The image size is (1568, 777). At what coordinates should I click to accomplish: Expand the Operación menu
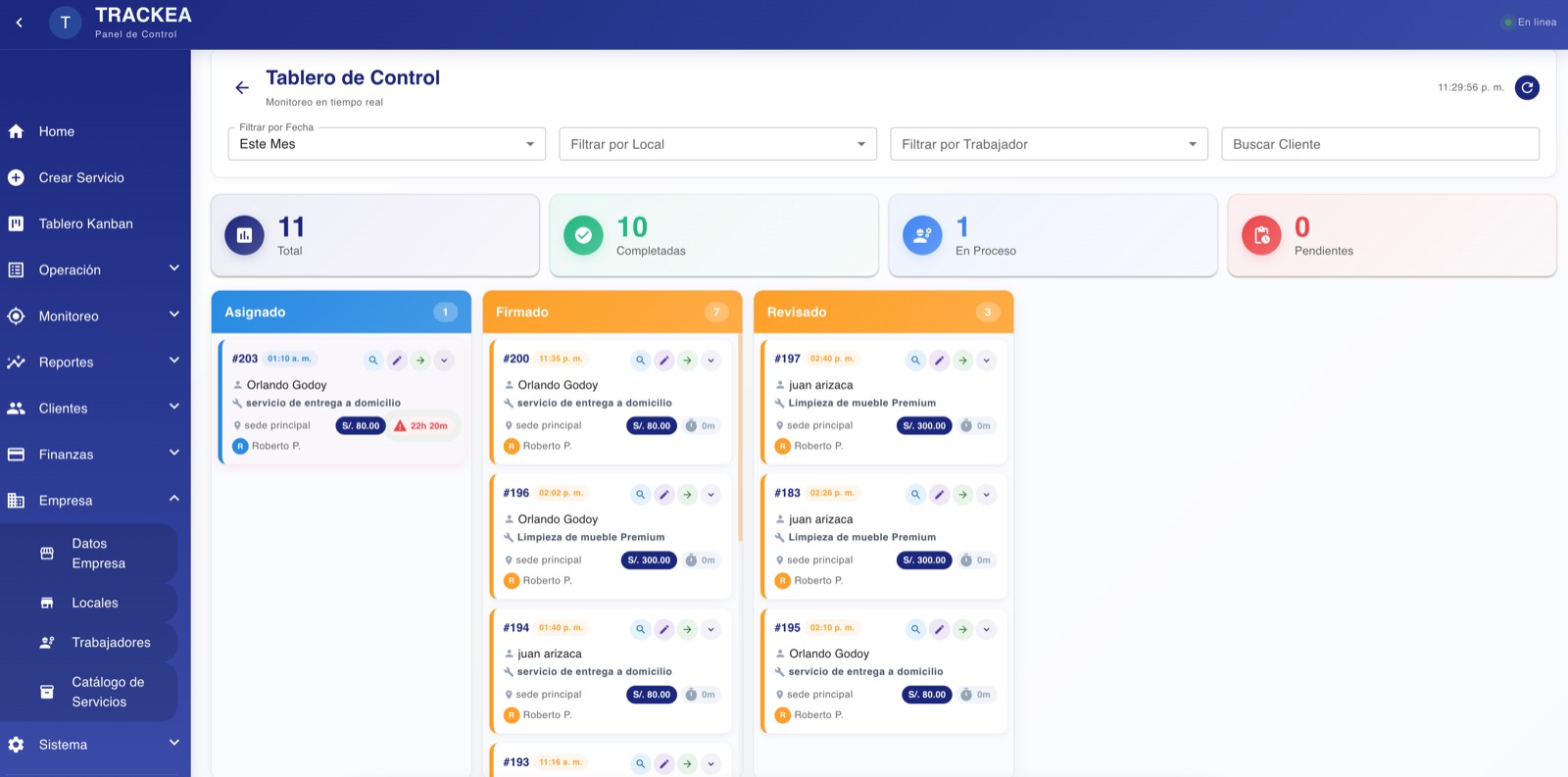[95, 269]
